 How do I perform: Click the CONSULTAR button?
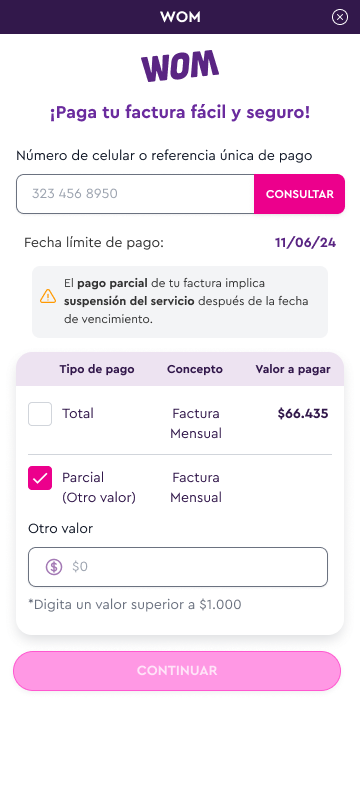[299, 194]
